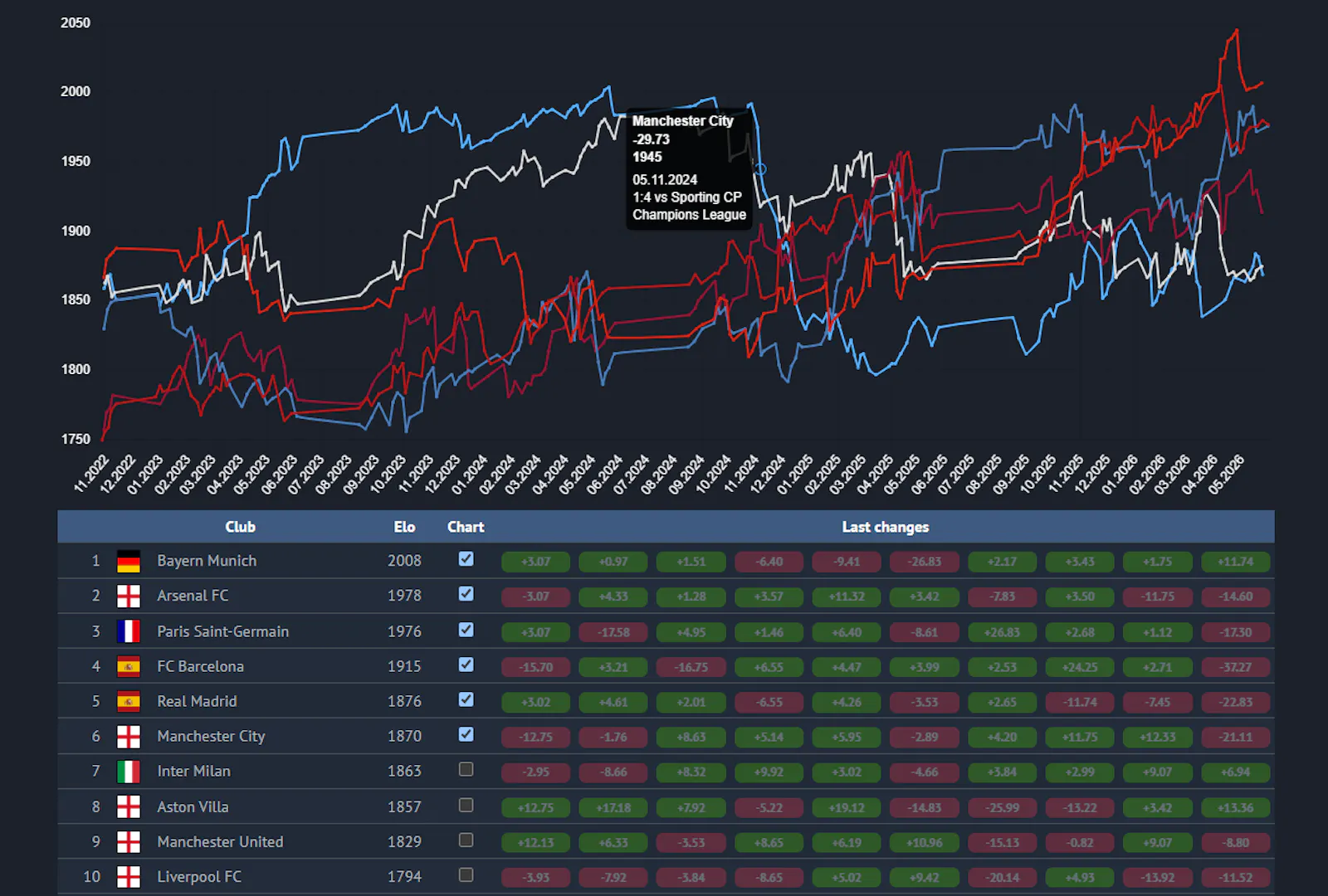Open the Inter Milan club link
This screenshot has width=1328, height=896.
click(193, 772)
